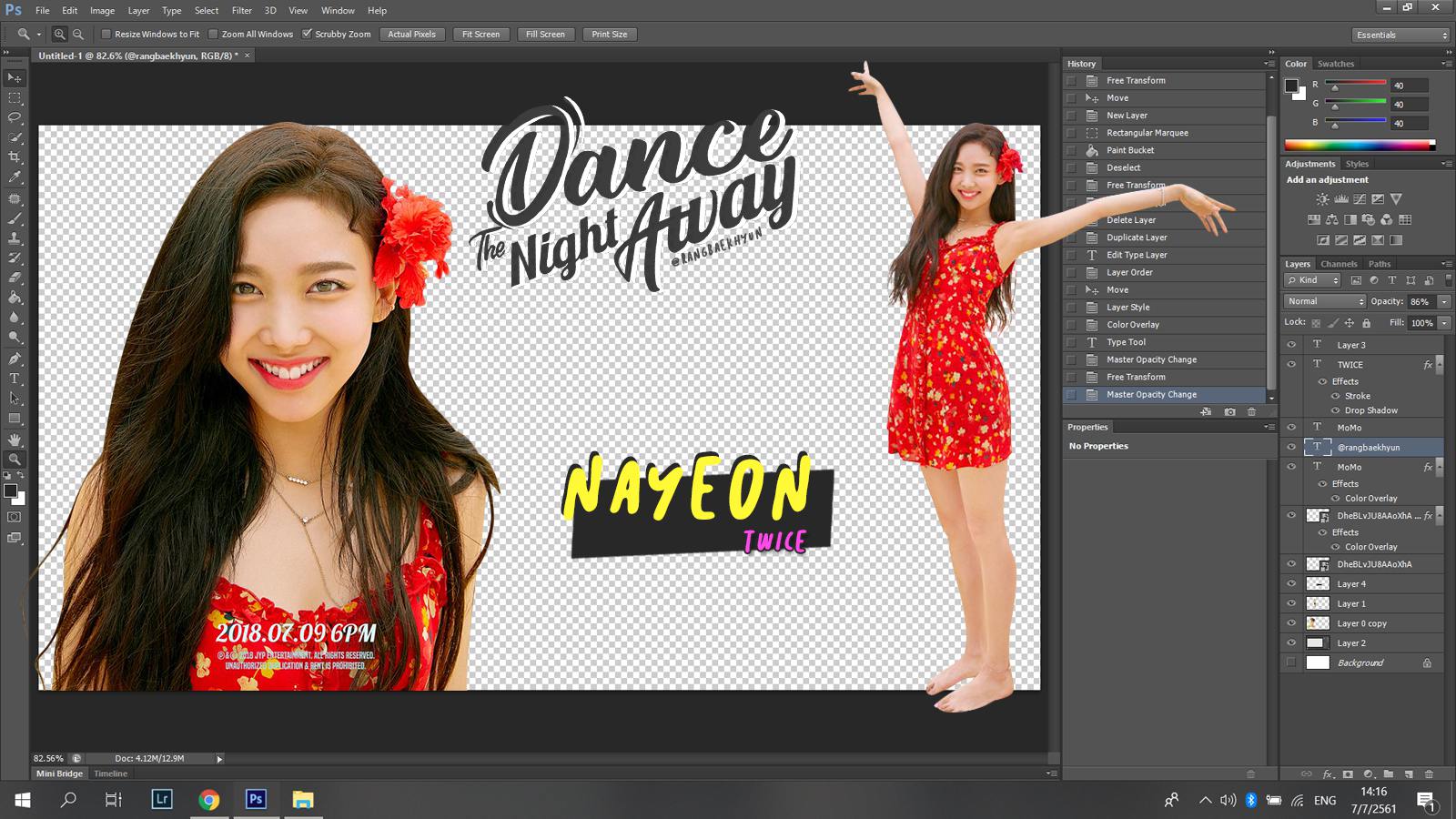Click Lock position icon in Layers panel
Image resolution: width=1456 pixels, height=819 pixels.
1350,323
